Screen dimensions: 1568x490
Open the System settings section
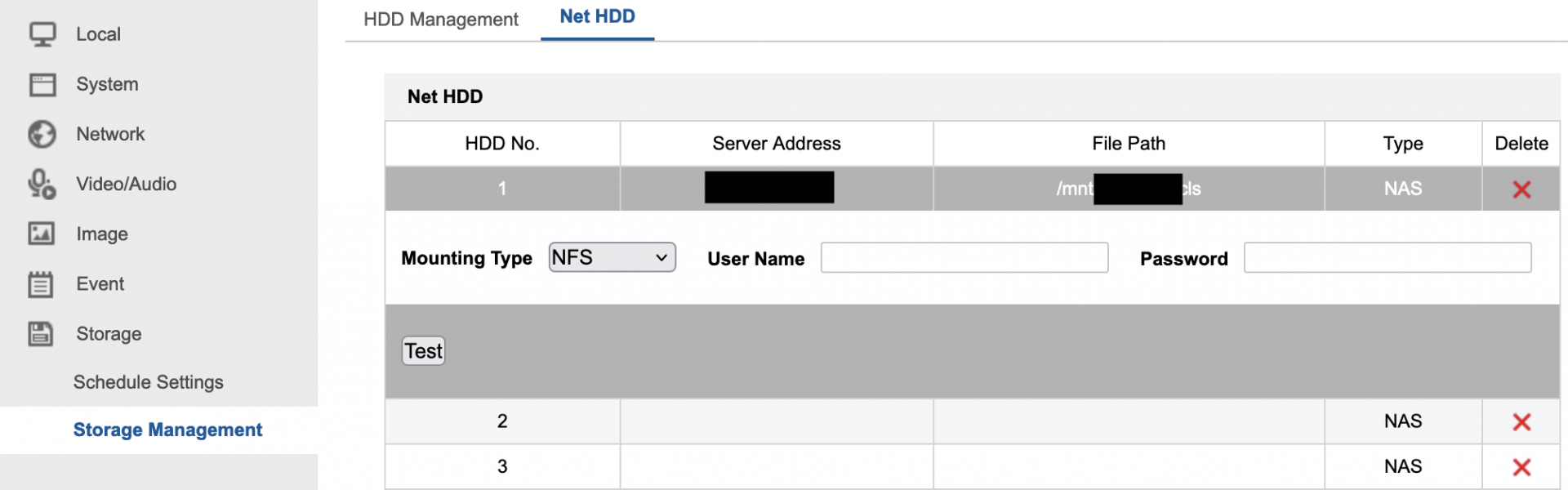107,84
